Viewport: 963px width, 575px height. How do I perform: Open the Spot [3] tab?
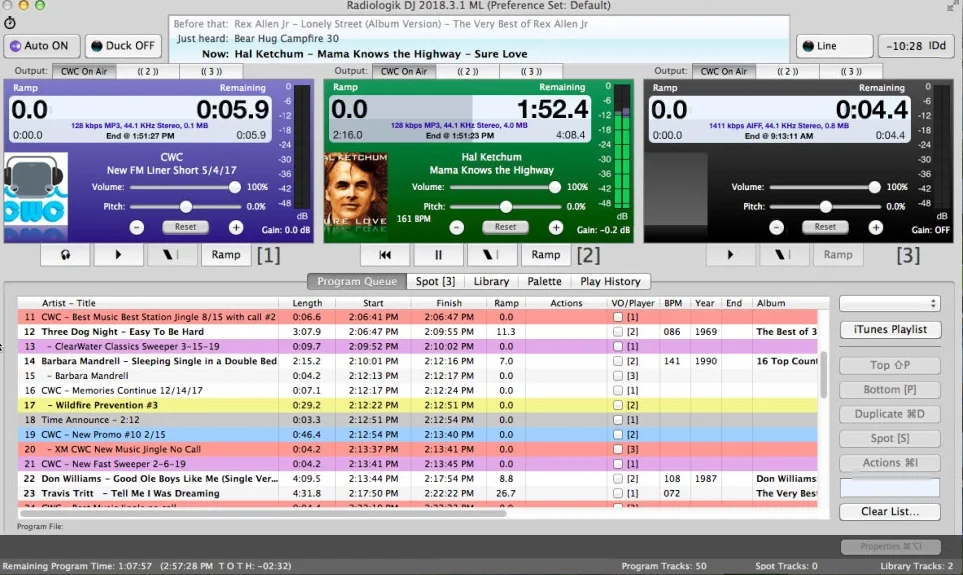pos(435,281)
